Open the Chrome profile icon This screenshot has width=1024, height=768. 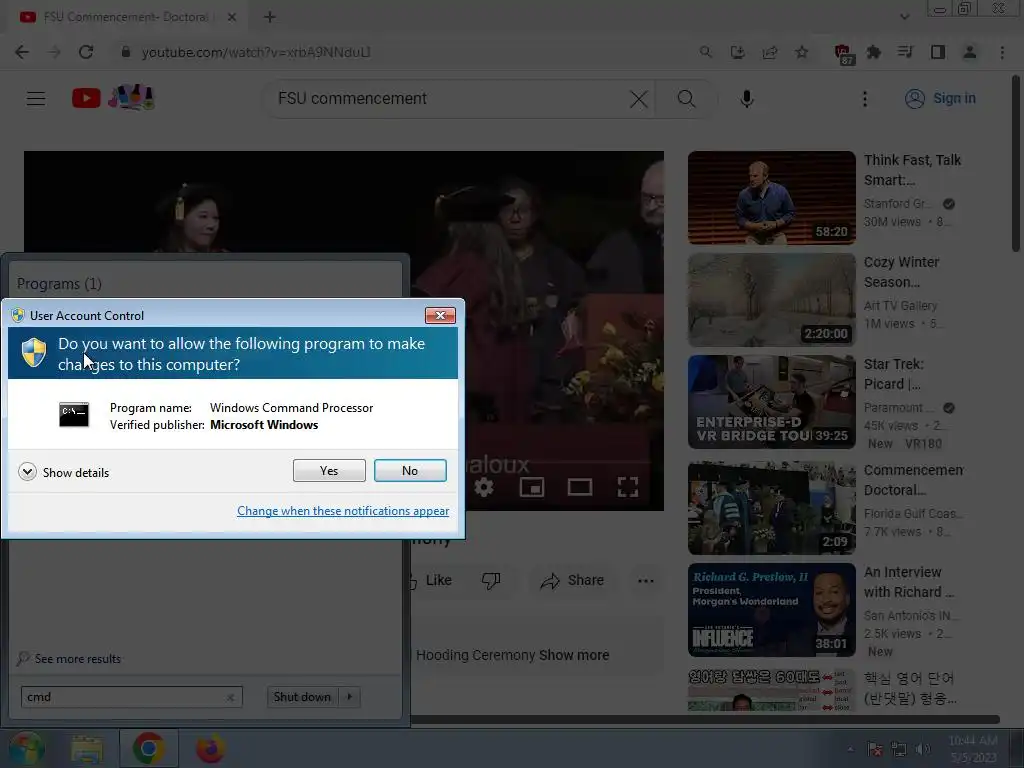pos(970,52)
